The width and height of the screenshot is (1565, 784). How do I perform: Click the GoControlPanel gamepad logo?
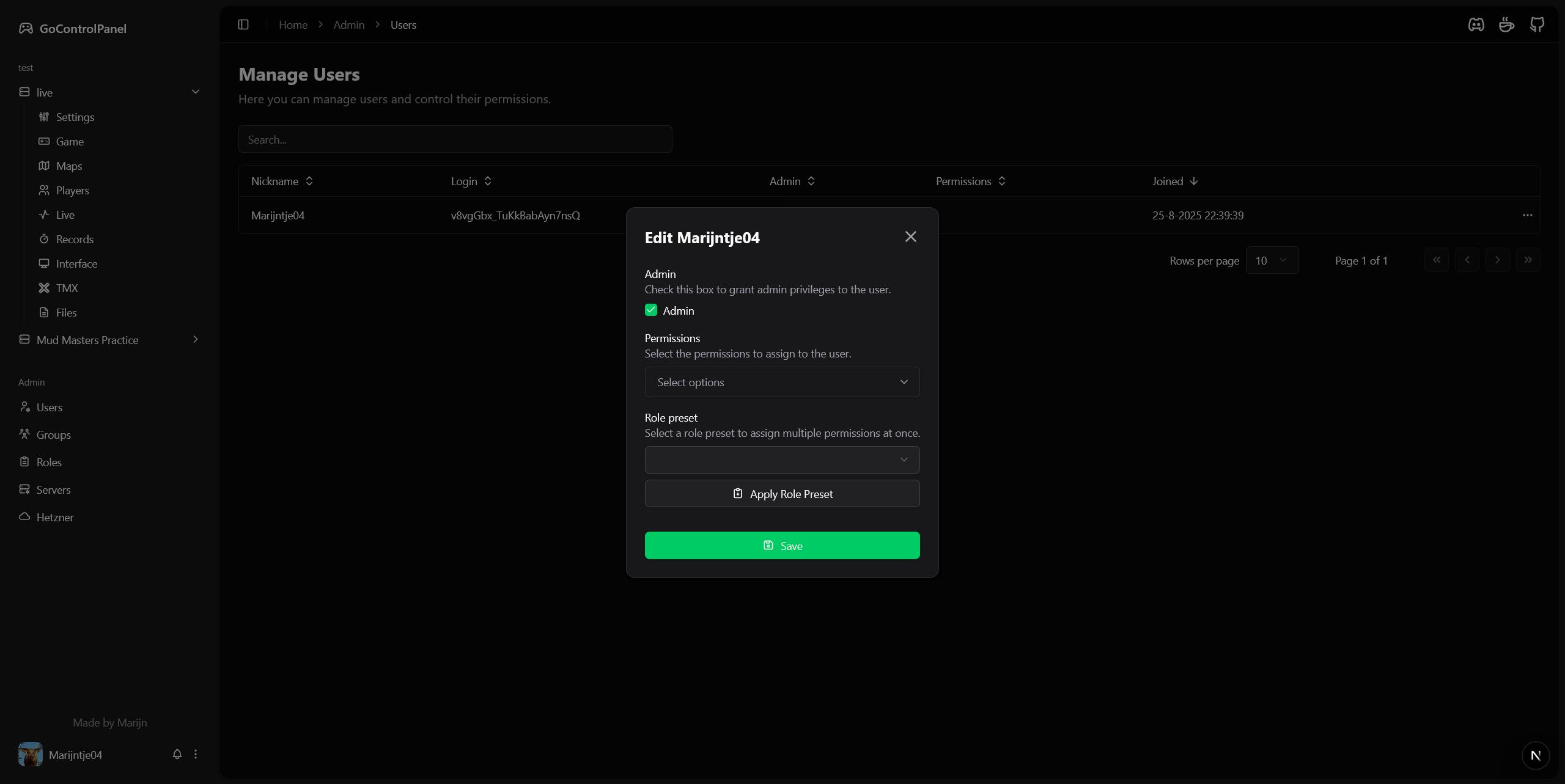[26, 28]
